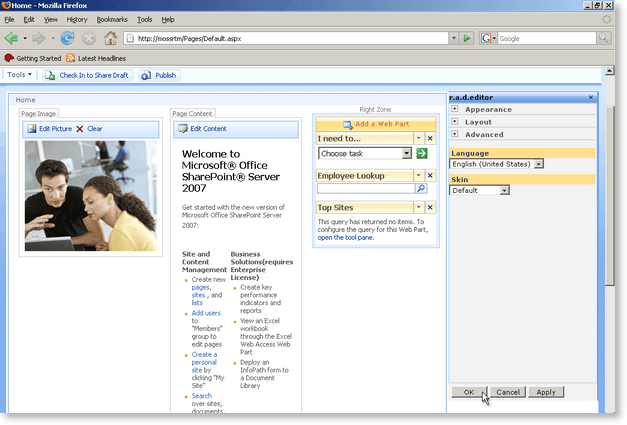Screen dimensions: 627x425
Task: Open the Help menu
Action: click(x=168, y=19)
